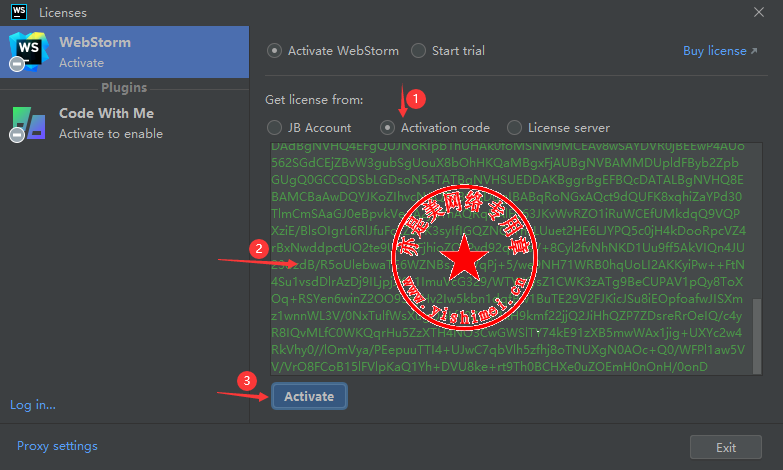Click the 'Get license from:' label

point(314,100)
